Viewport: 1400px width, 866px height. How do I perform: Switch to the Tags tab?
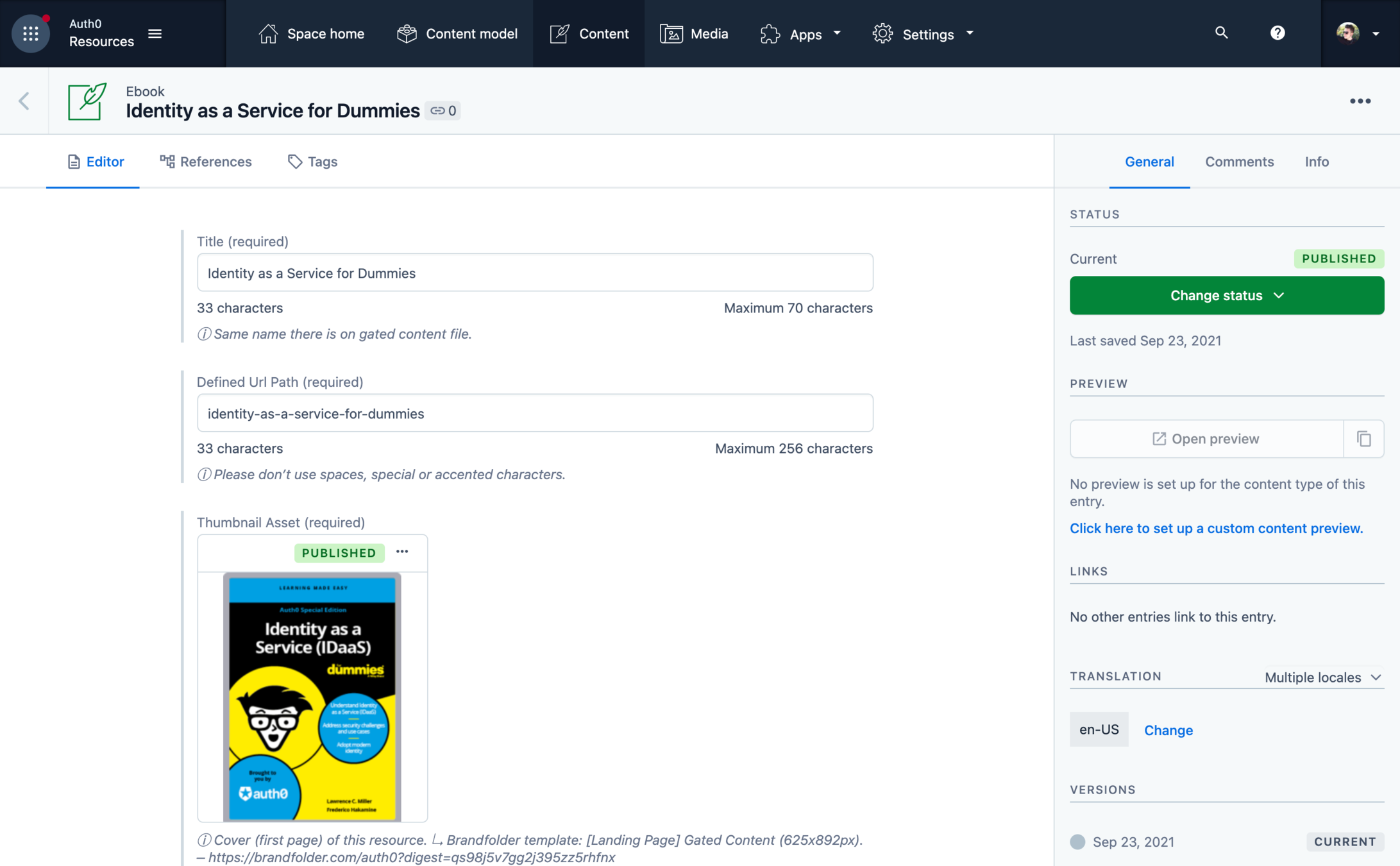(312, 162)
